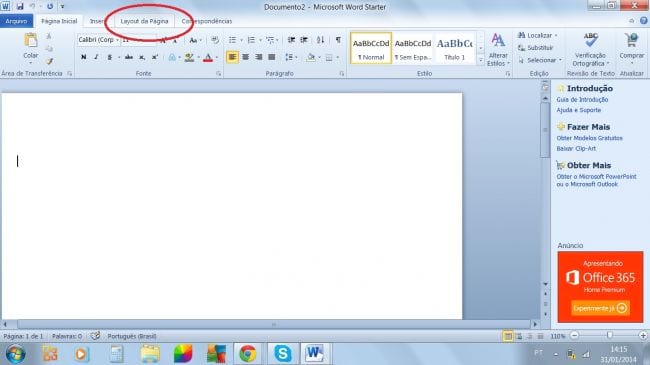The height and width of the screenshot is (365, 650).
Task: Click the Text Highlight Color button
Action: tap(189, 57)
